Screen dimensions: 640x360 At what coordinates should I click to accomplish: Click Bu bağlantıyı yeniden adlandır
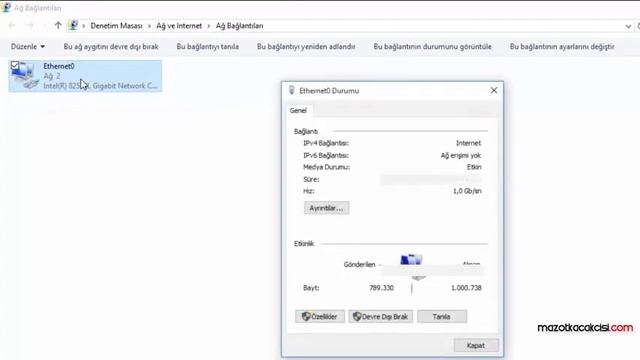[x=306, y=47]
